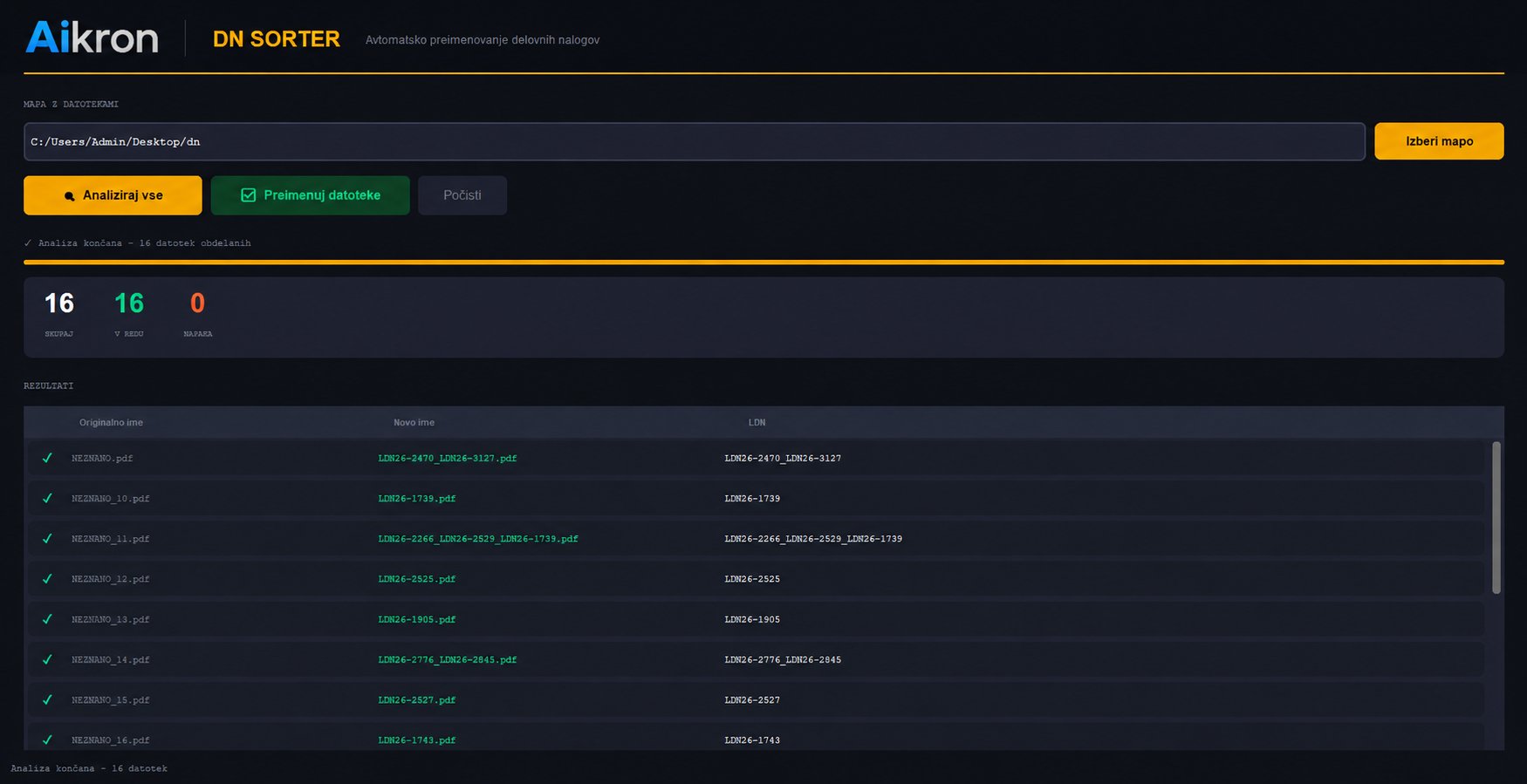Image resolution: width=1527 pixels, height=784 pixels.
Task: Click the orange analysis progress bar
Action: point(763,262)
